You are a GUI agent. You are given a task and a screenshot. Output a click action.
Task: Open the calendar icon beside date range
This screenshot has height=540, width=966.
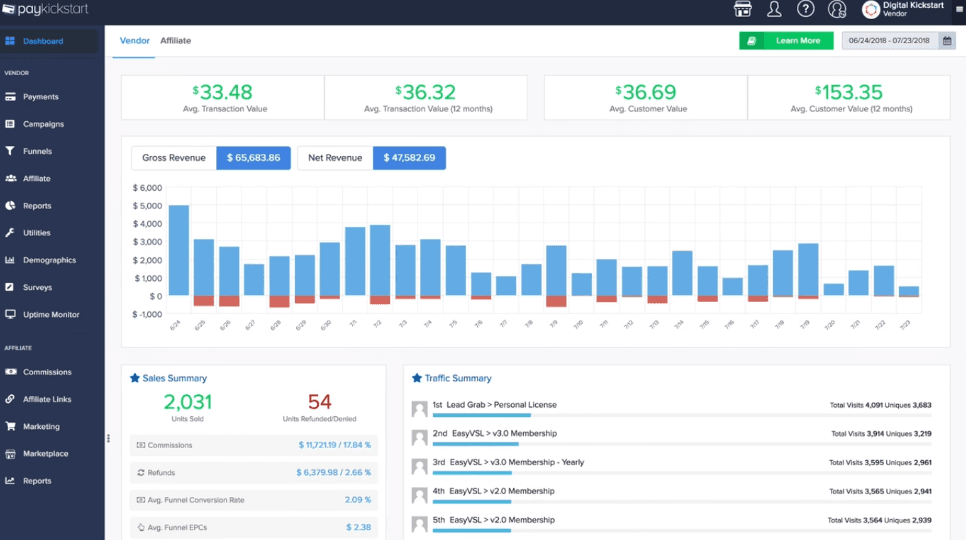(x=947, y=41)
